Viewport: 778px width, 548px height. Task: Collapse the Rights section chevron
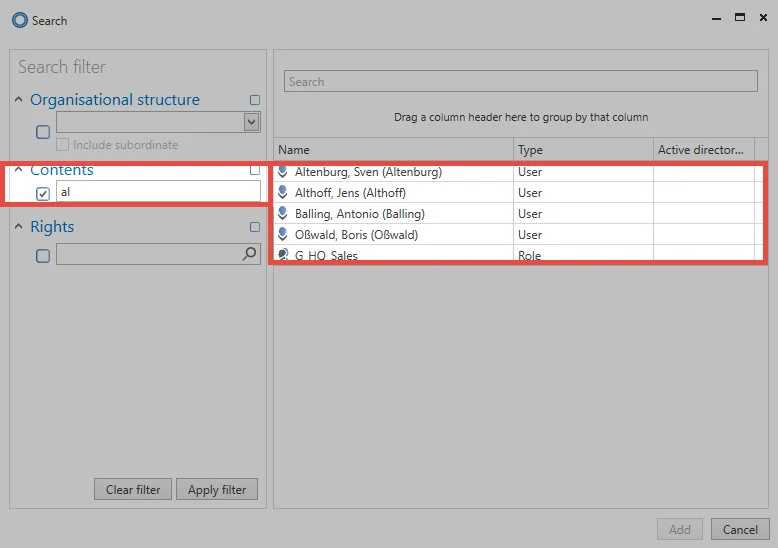pos(19,227)
